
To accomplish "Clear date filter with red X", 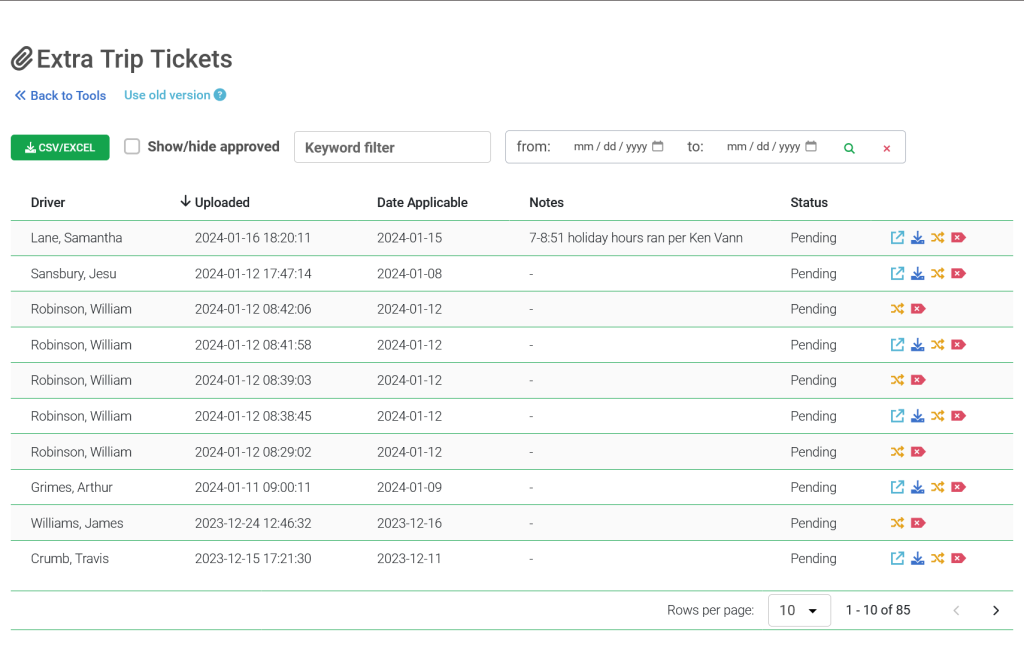I will click(x=886, y=148).
